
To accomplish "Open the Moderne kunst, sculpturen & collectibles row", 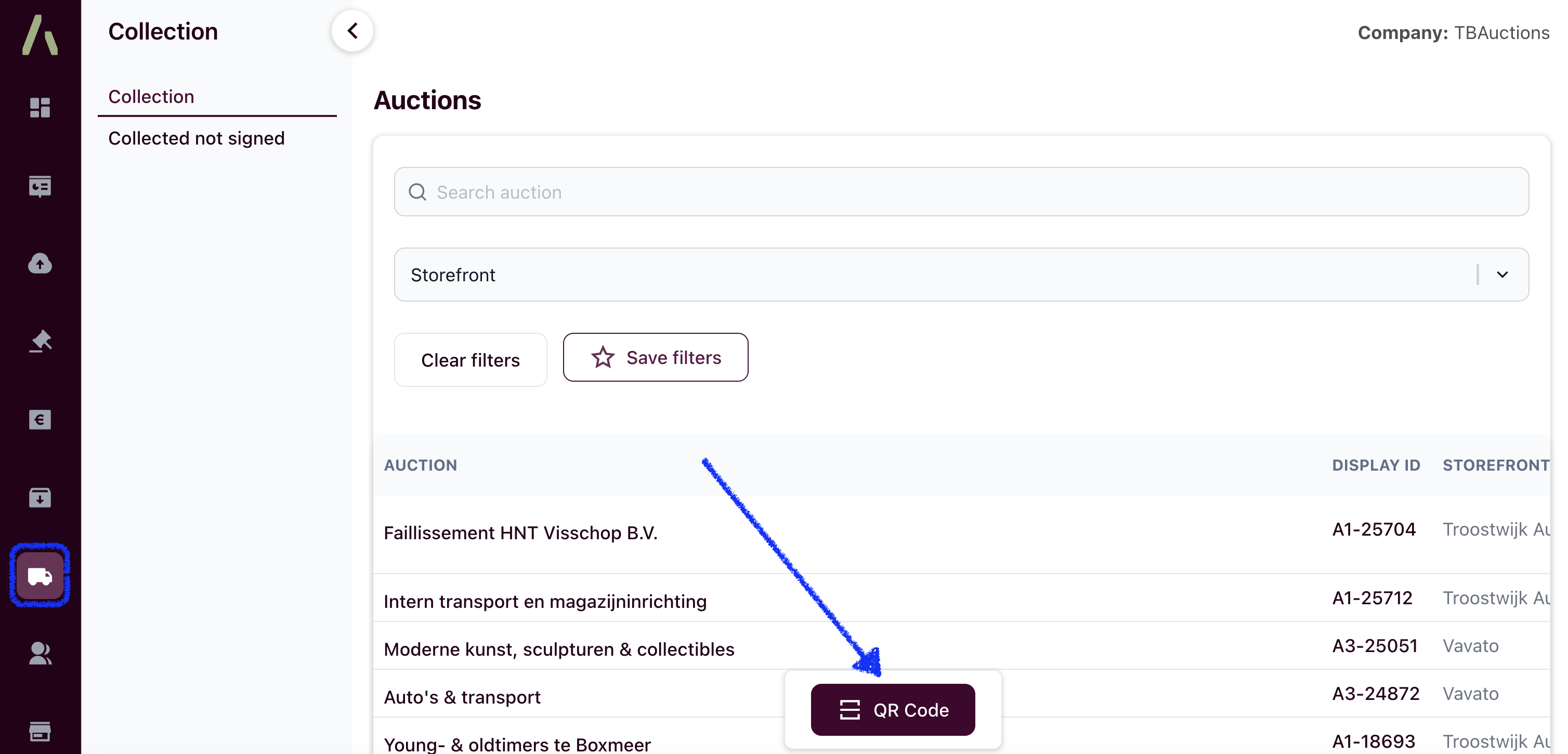I will pyautogui.click(x=559, y=649).
